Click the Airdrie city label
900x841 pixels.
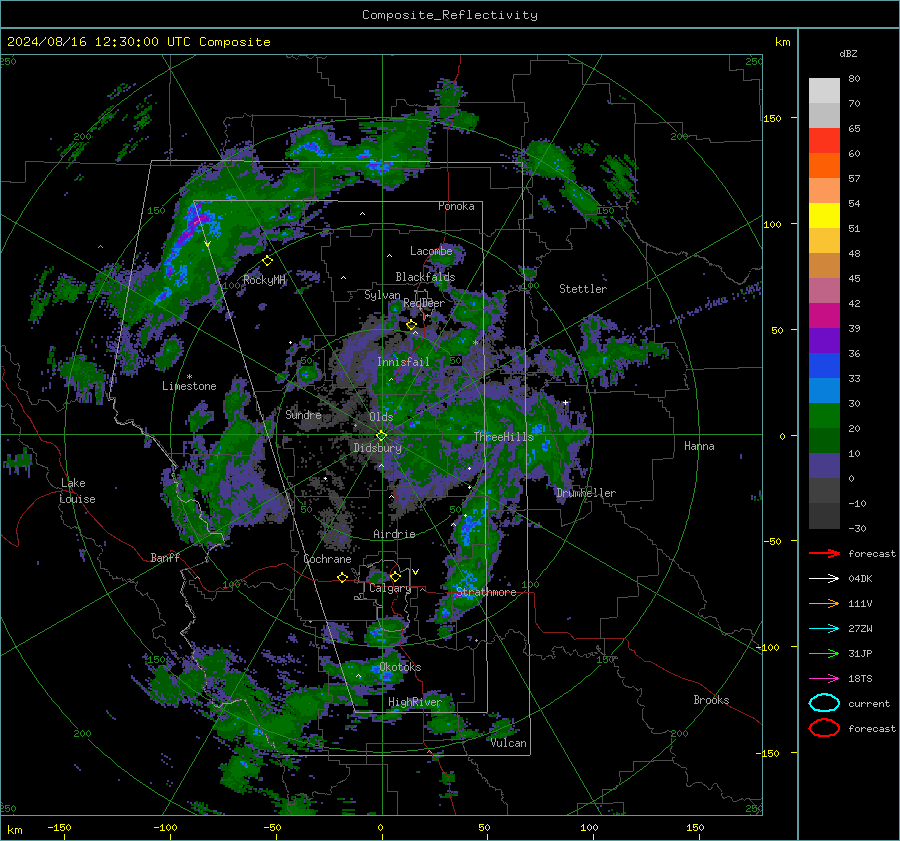click(394, 534)
